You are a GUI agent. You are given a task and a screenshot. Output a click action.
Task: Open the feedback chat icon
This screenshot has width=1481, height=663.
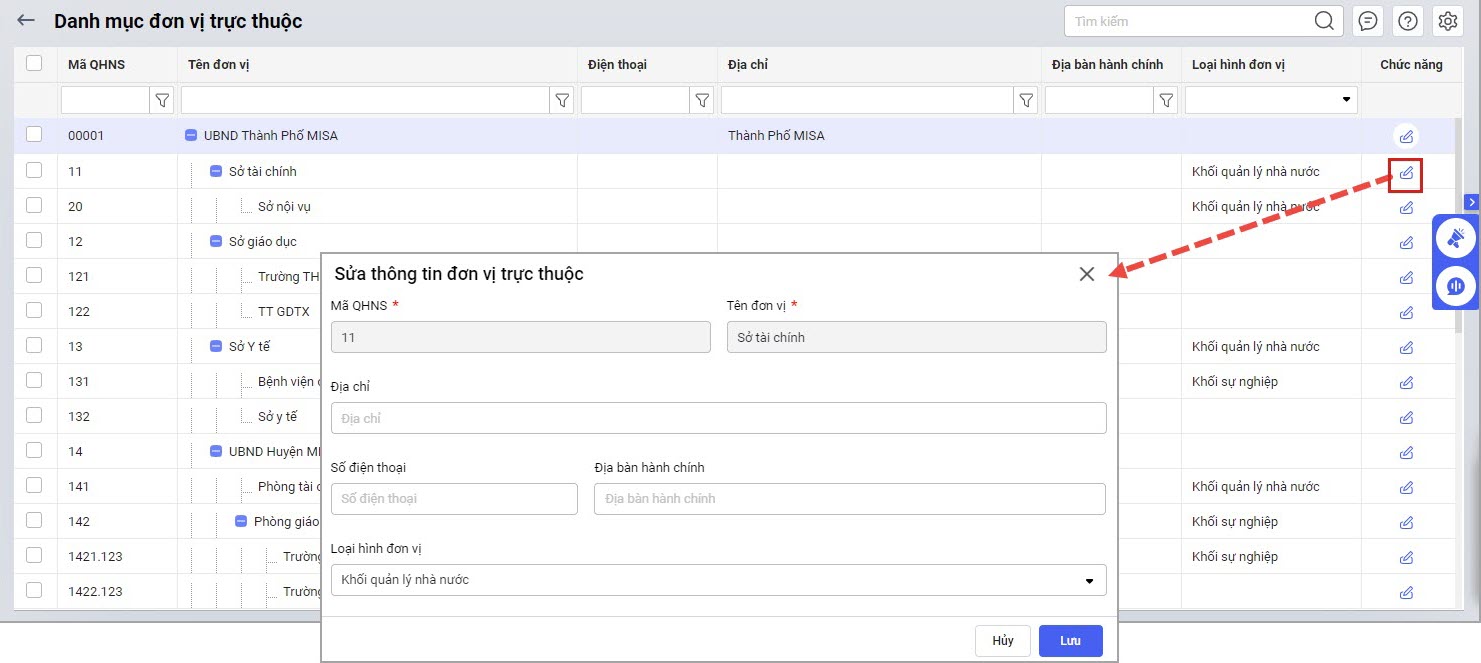click(1368, 21)
